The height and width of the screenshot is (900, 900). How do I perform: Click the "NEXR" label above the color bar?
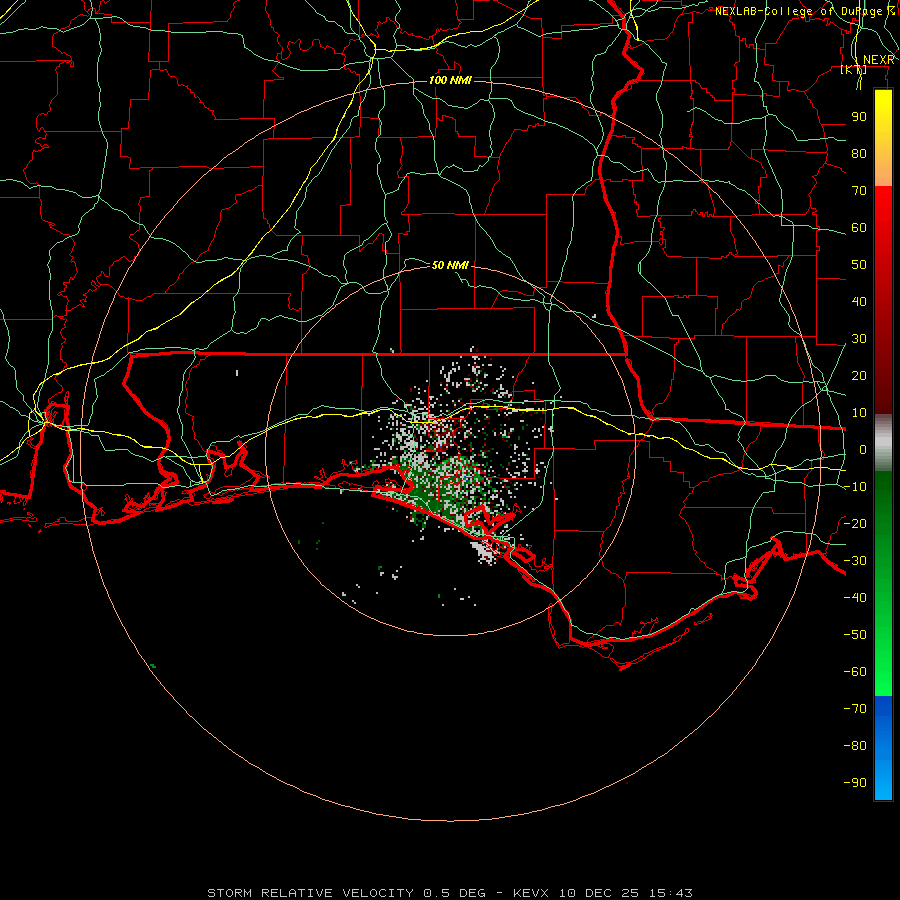(x=878, y=60)
